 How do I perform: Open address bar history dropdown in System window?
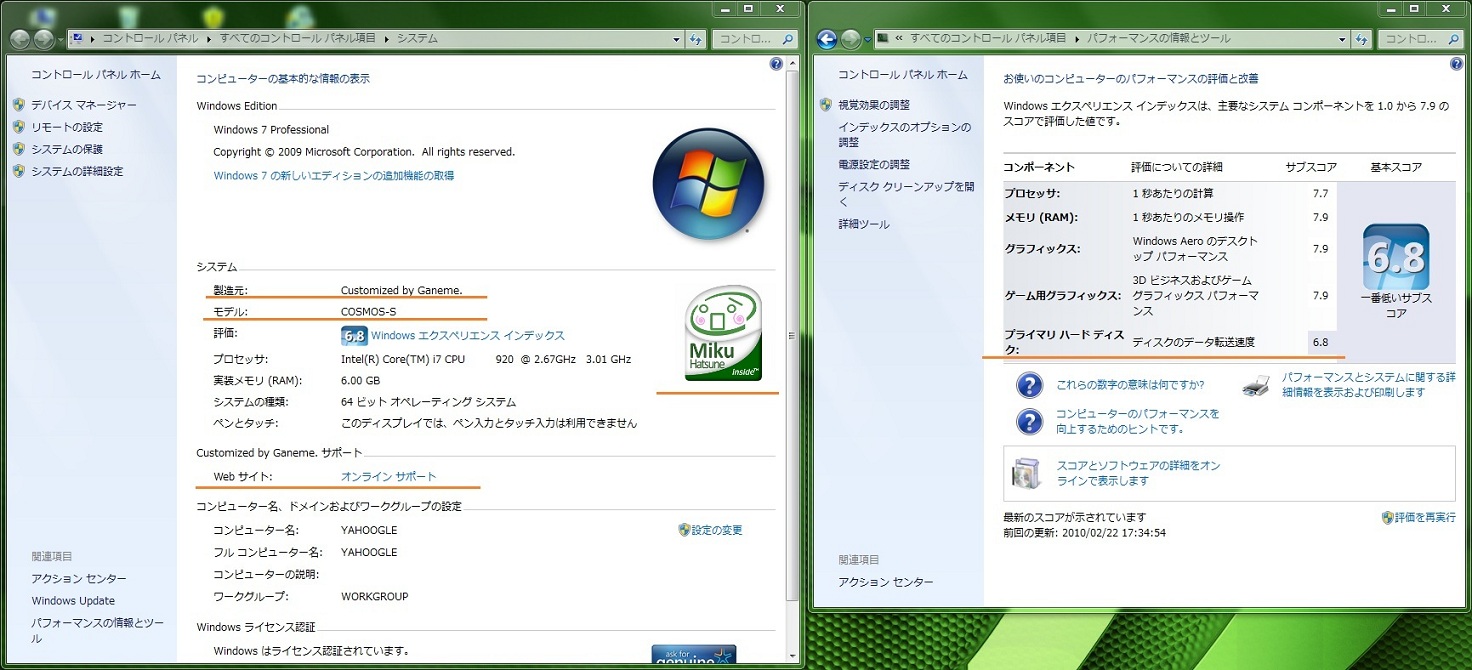point(677,39)
